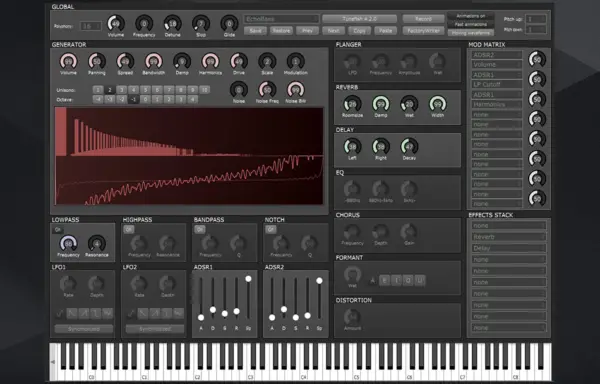
Task: Click the Copy button
Action: pyautogui.click(x=359, y=31)
